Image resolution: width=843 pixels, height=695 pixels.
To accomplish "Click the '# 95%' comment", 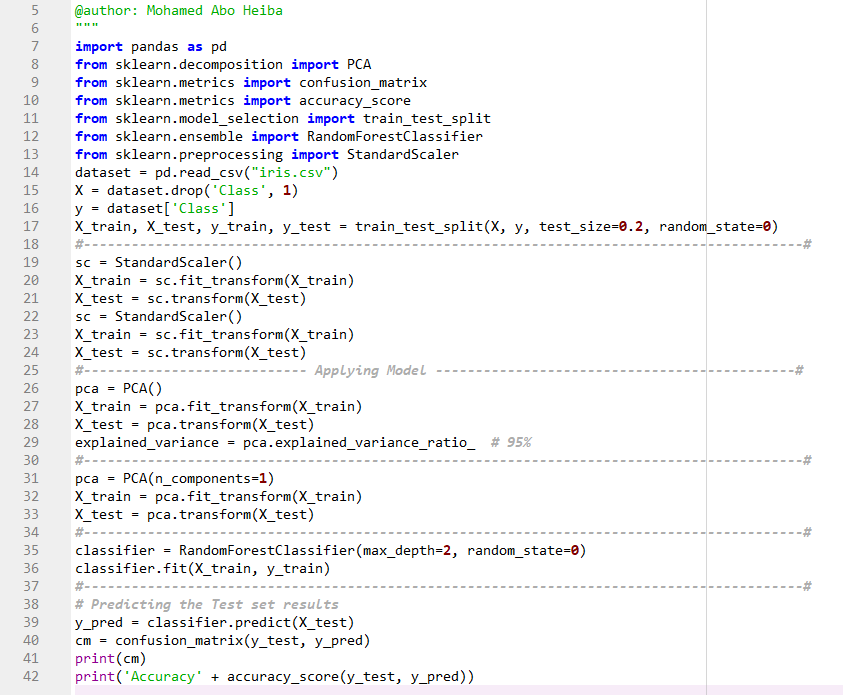I will point(511,442).
